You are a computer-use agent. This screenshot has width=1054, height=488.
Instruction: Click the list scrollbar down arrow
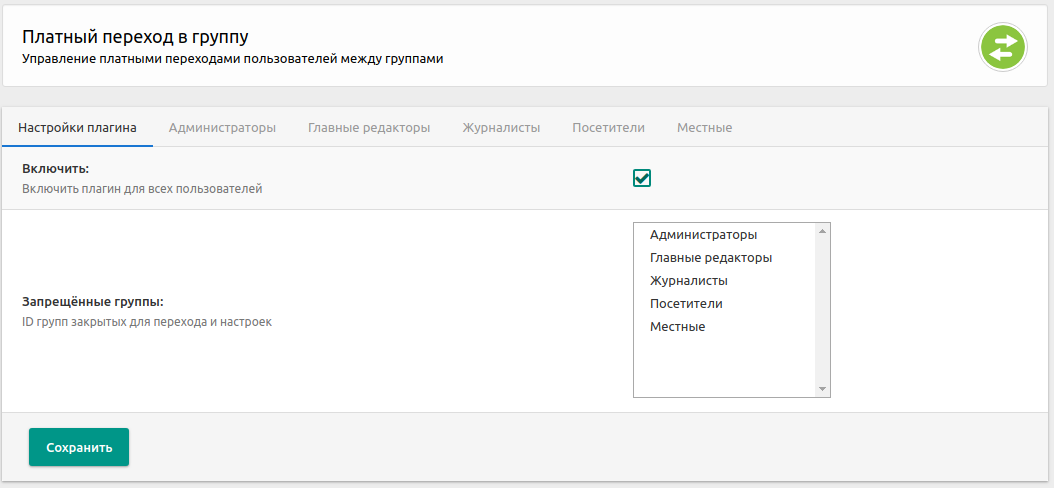point(822,389)
